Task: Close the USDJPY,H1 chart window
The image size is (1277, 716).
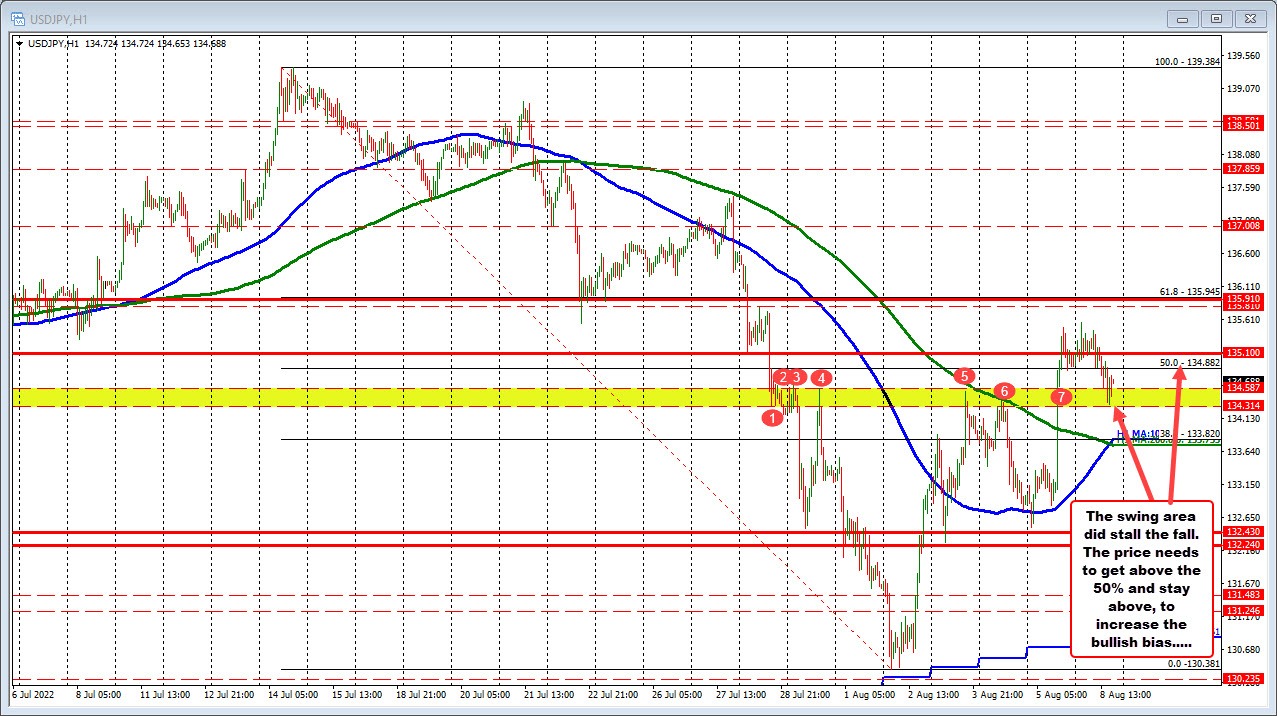Action: coord(1250,18)
